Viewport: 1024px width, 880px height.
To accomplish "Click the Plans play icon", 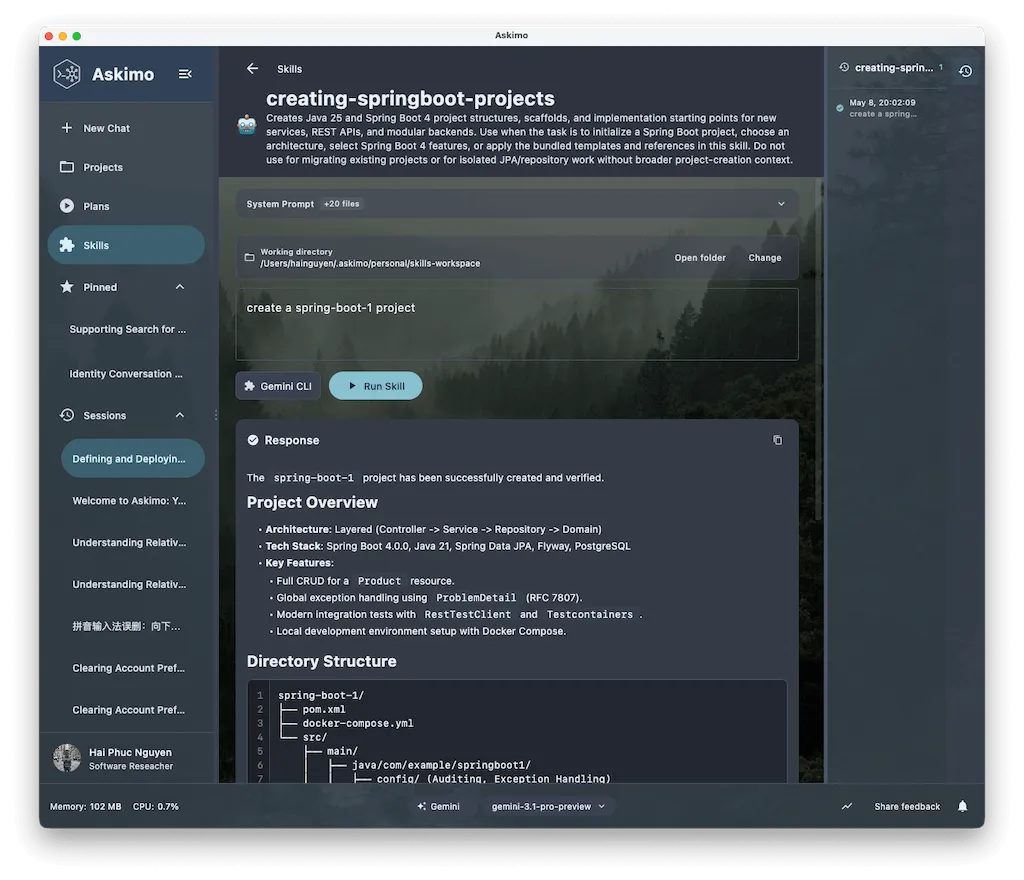I will coord(67,206).
